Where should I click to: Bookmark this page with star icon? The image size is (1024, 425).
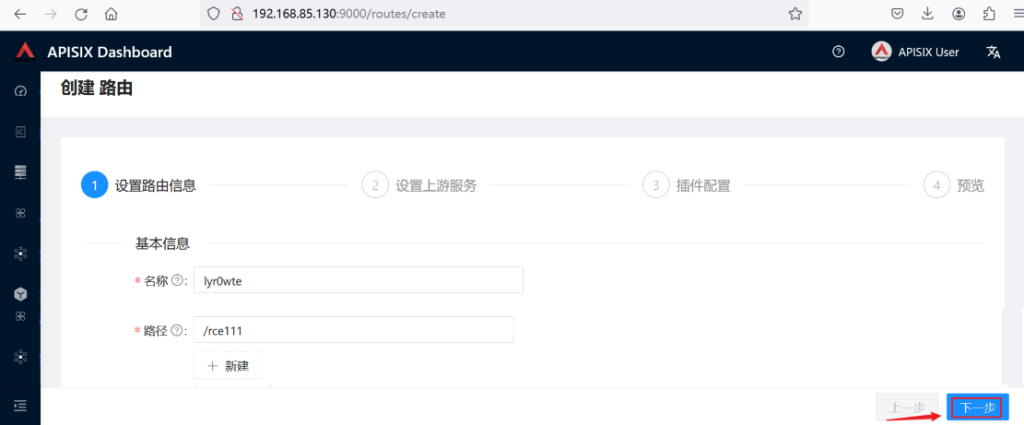click(x=795, y=14)
